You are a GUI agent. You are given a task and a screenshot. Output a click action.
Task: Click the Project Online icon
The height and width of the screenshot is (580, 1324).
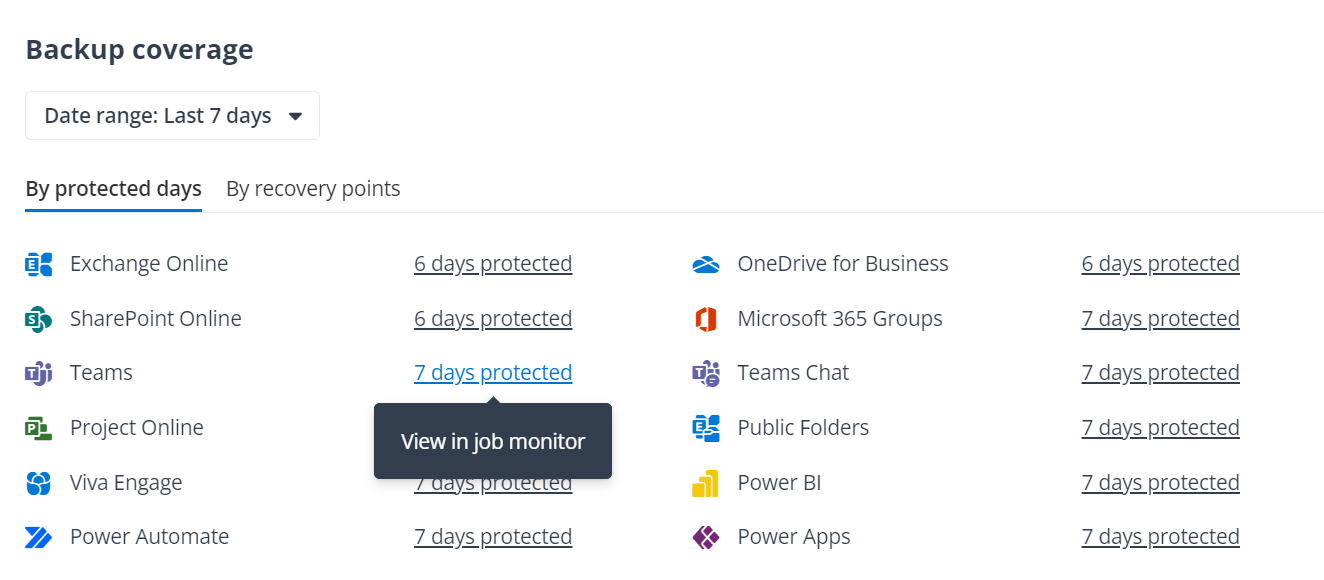pos(38,428)
